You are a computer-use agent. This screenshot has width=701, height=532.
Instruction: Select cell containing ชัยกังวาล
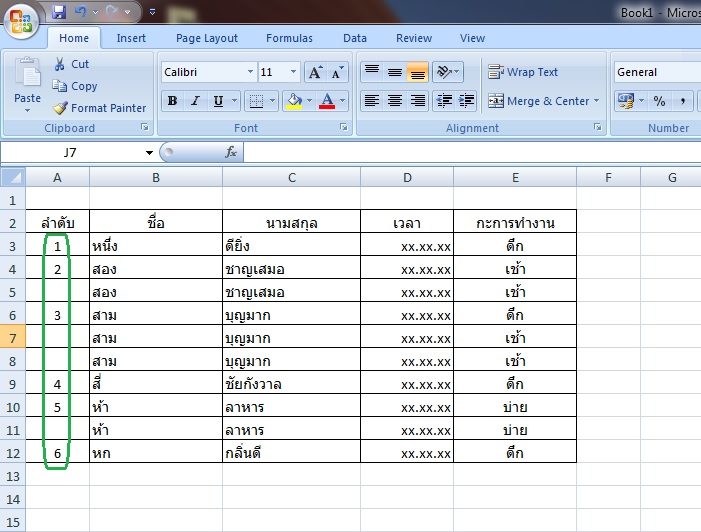tap(291, 384)
